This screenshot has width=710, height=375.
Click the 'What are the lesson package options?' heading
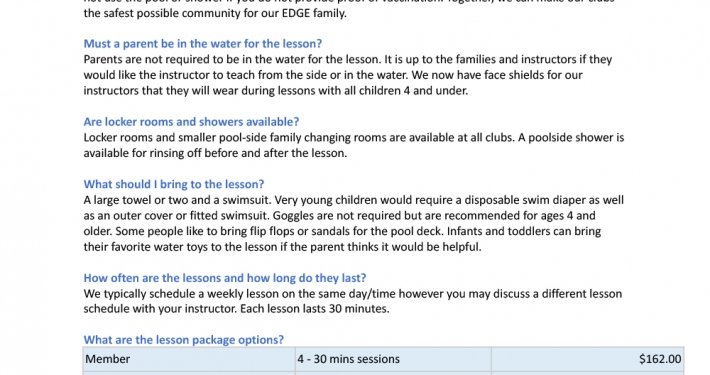point(183,340)
